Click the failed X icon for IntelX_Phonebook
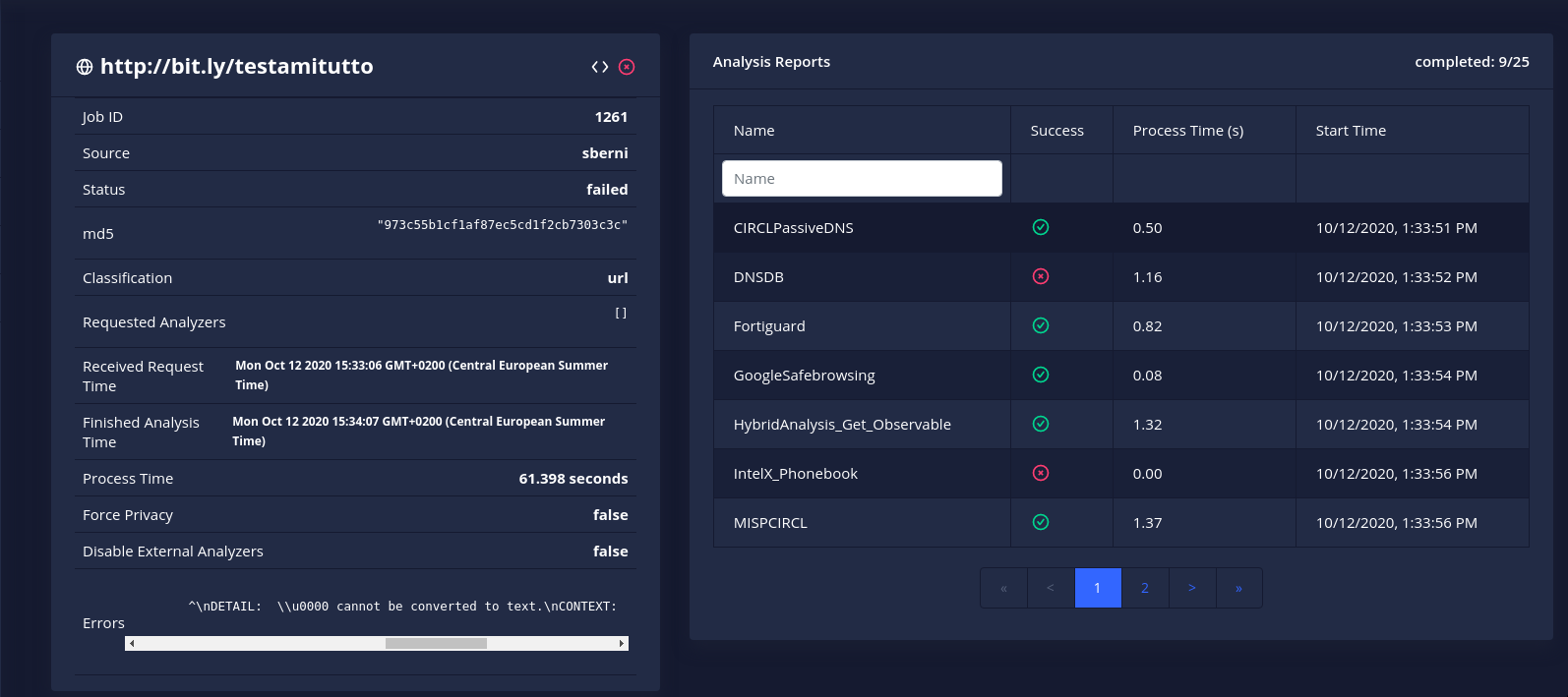Image resolution: width=1568 pixels, height=697 pixels. [1041, 473]
